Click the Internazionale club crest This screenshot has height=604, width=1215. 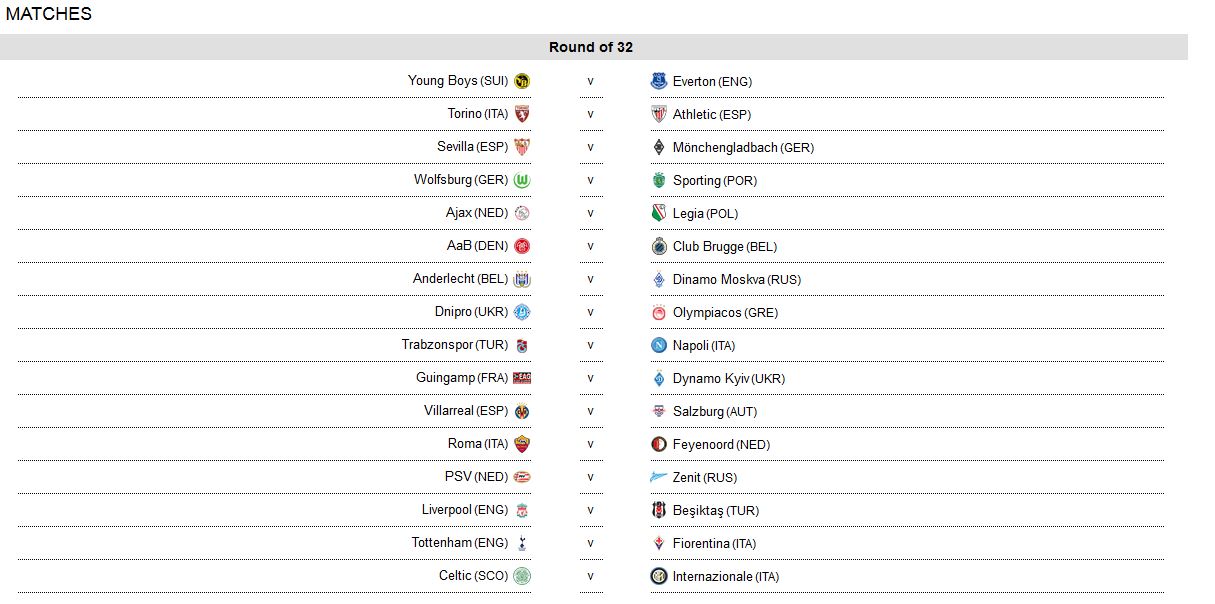point(659,576)
